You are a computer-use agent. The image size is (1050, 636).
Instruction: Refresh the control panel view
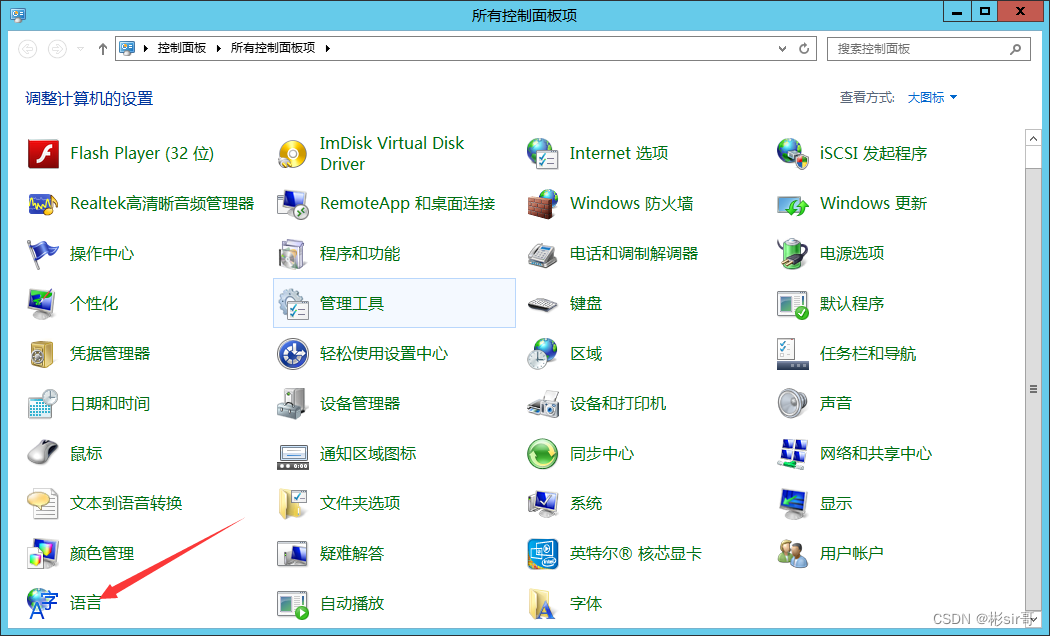[804, 48]
